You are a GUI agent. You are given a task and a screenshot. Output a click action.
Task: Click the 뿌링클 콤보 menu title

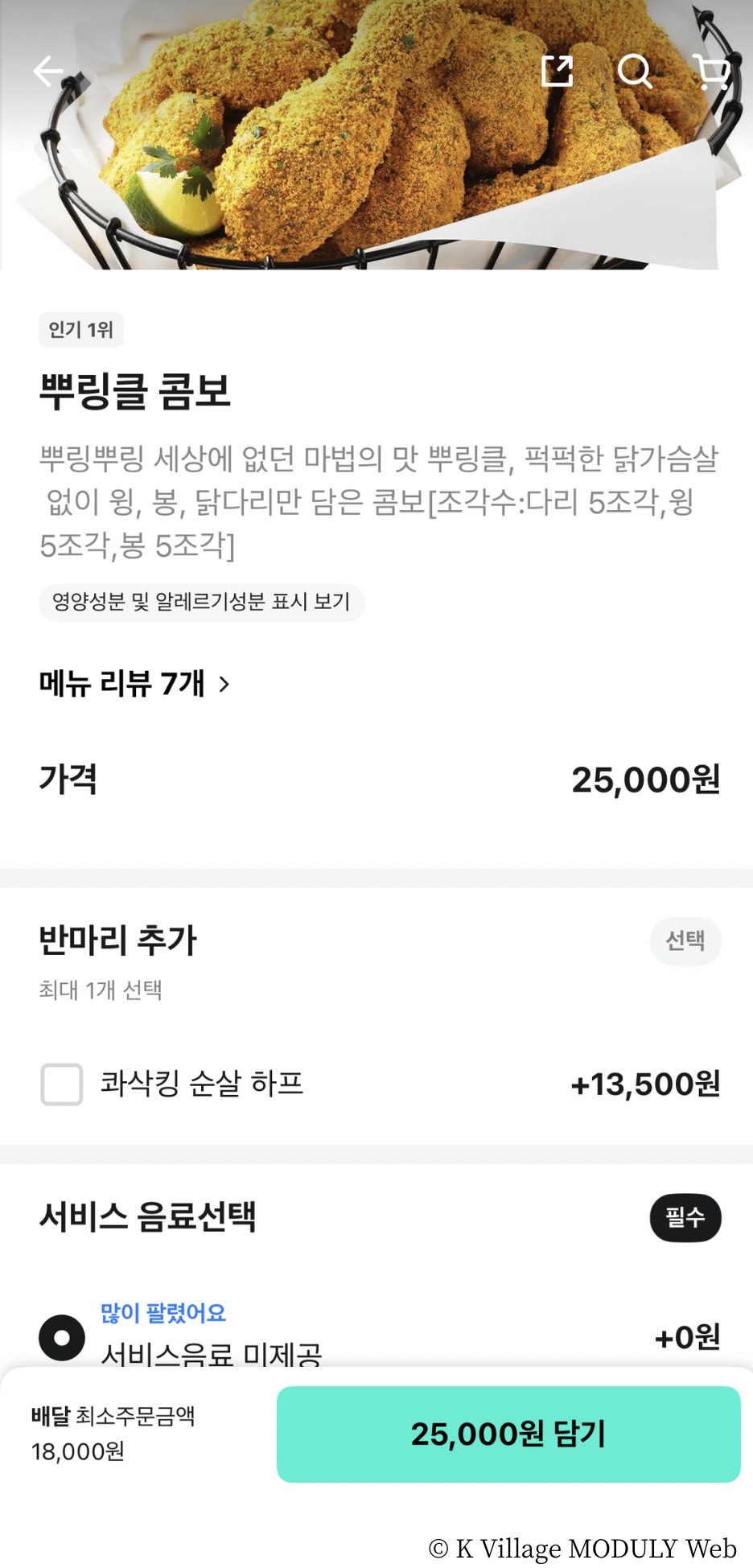(135, 392)
